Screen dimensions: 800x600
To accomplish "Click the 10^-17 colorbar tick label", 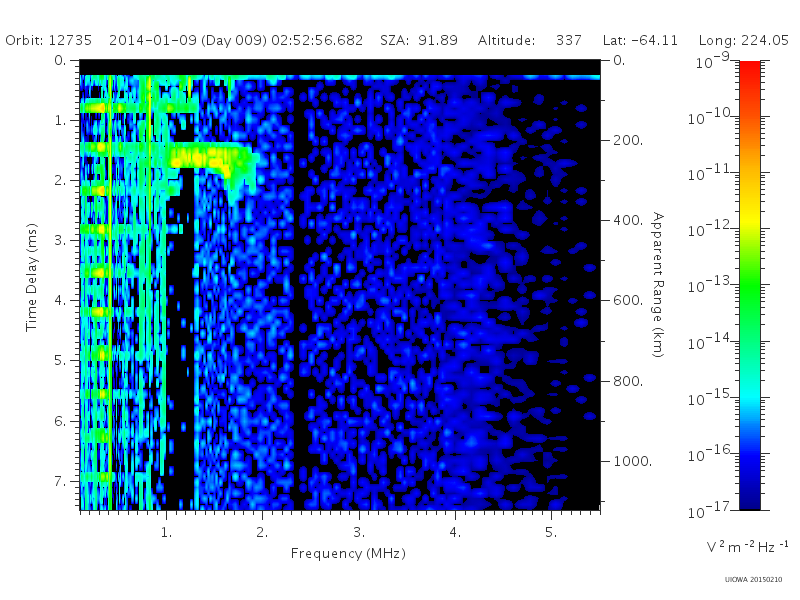I will click(711, 510).
